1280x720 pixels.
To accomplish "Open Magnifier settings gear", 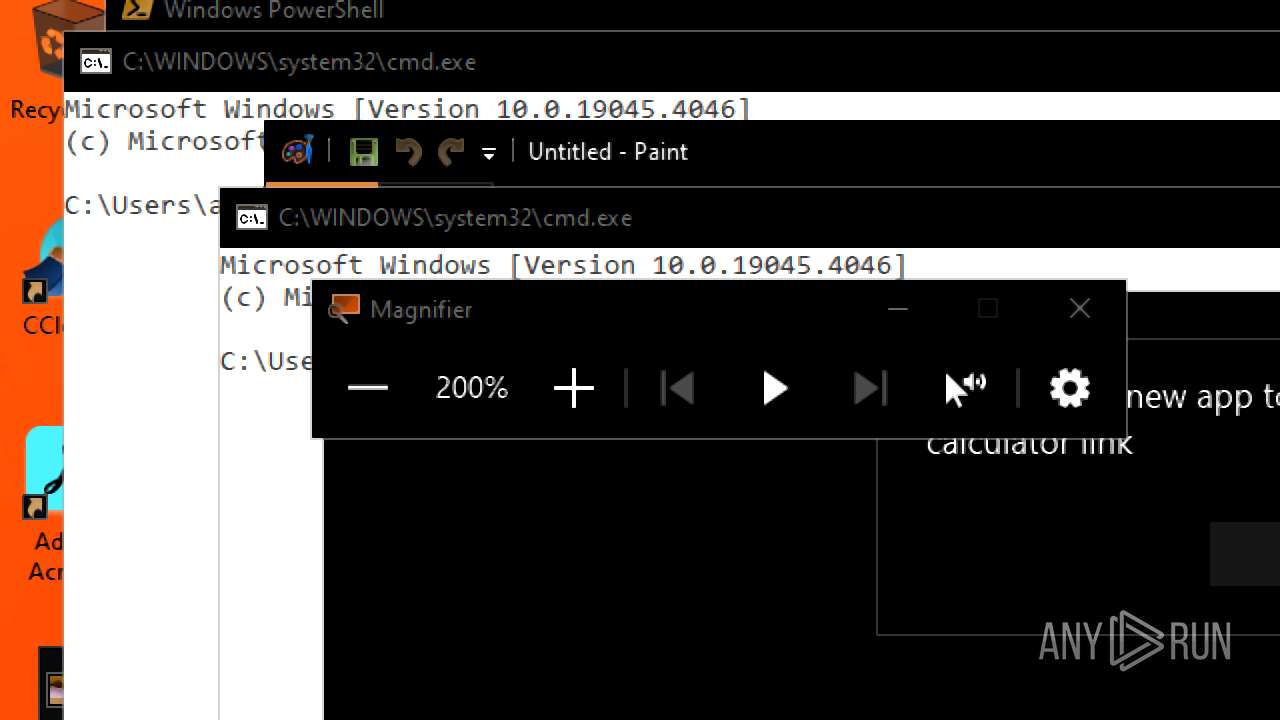I will 1069,388.
